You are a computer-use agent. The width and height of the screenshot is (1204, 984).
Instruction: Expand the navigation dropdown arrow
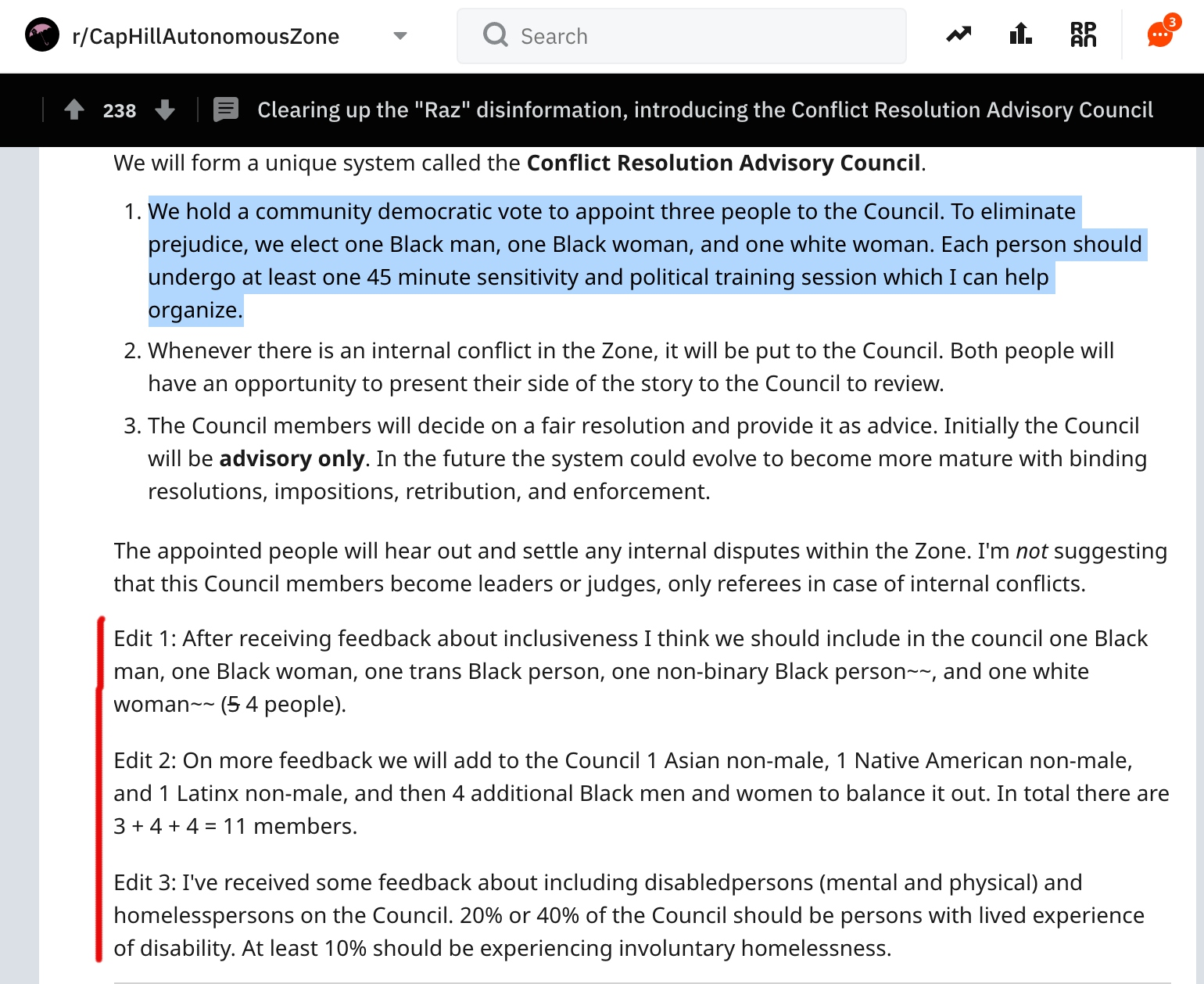pos(400,36)
